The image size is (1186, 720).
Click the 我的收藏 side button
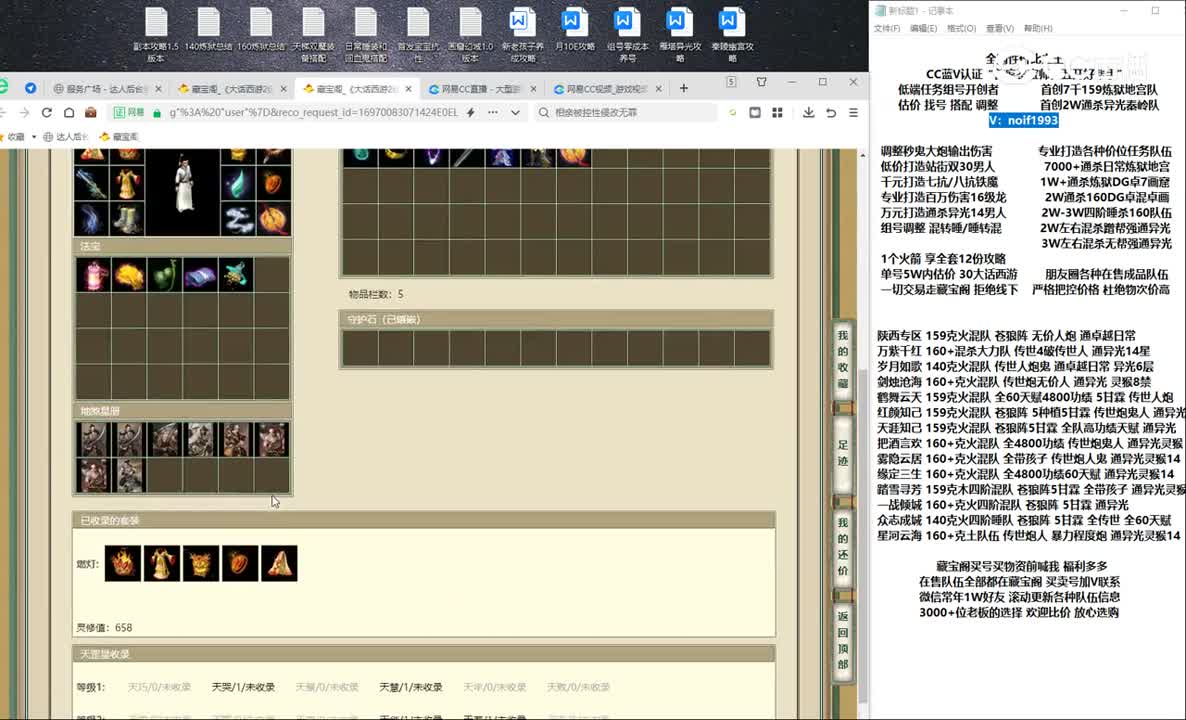(843, 359)
